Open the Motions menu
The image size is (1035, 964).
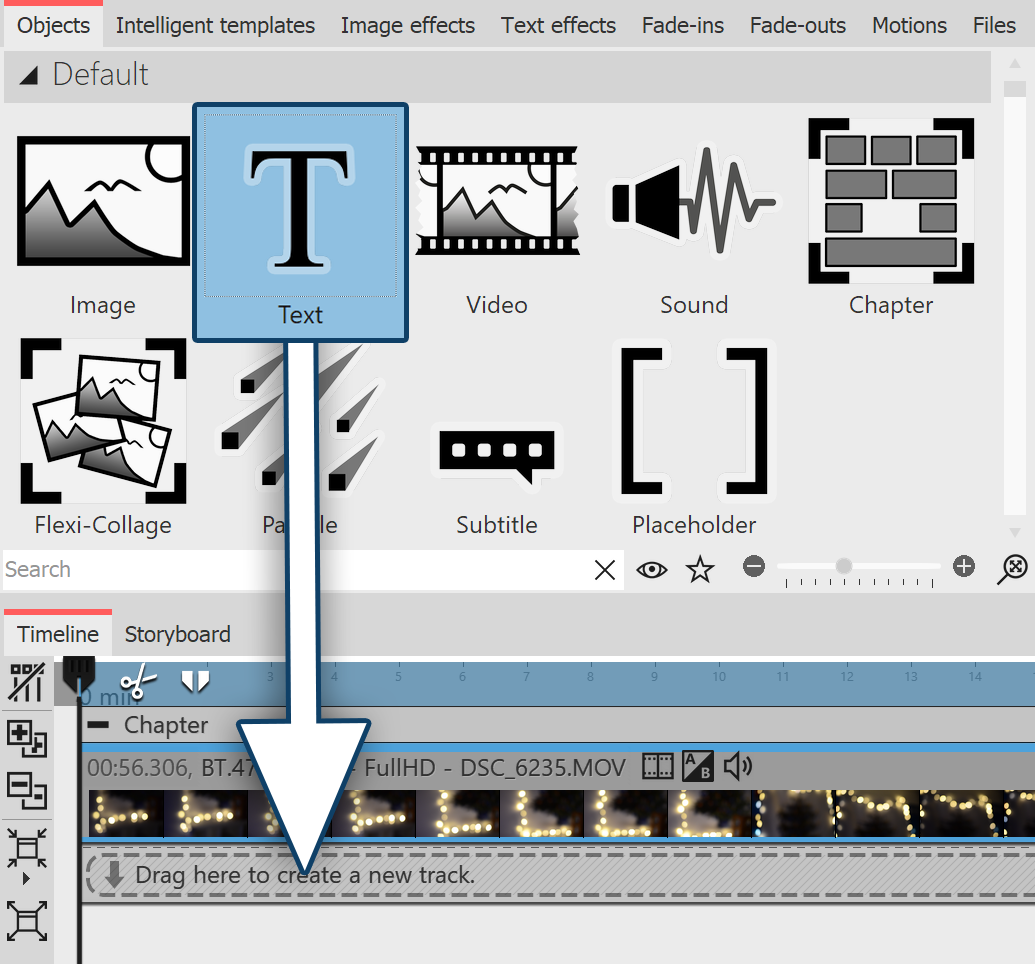(908, 25)
